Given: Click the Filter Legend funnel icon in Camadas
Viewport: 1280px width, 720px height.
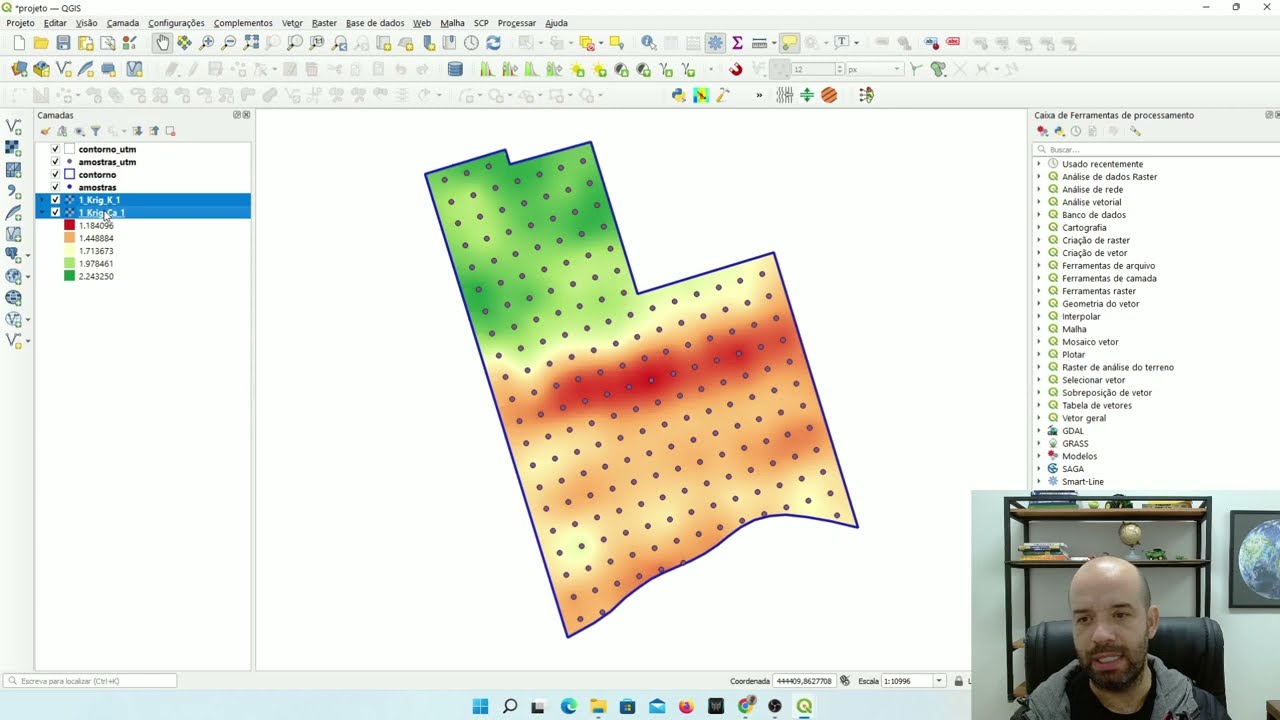Looking at the screenshot, I should [95, 131].
